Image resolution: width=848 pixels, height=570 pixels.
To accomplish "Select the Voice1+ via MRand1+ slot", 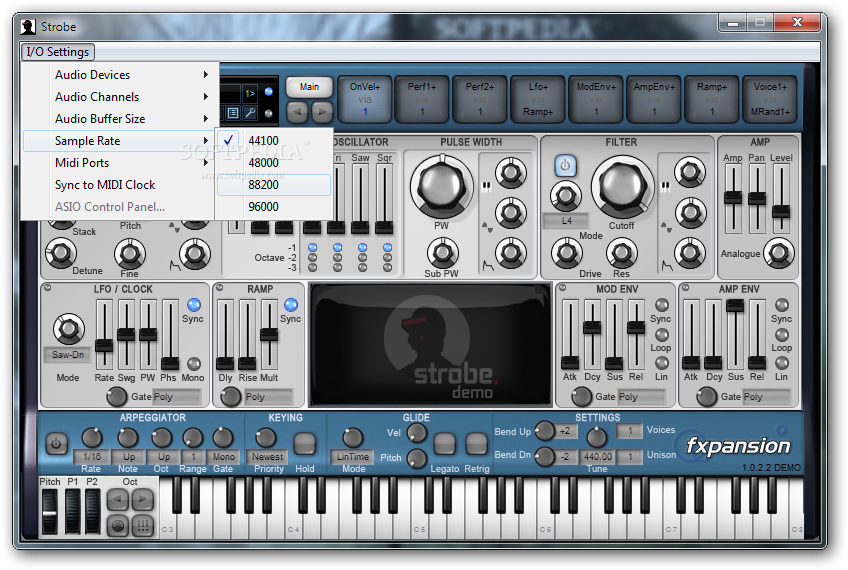I will pyautogui.click(x=770, y=99).
